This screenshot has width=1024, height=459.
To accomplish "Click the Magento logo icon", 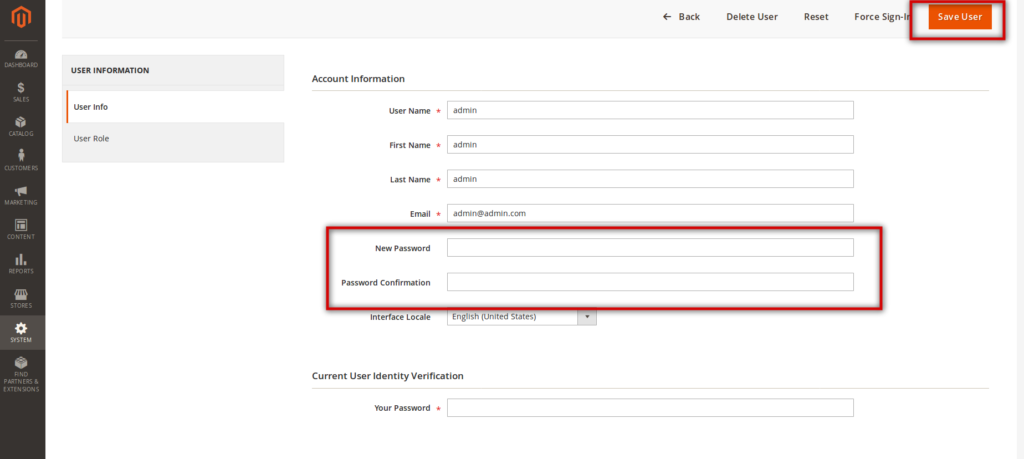I will (21, 18).
